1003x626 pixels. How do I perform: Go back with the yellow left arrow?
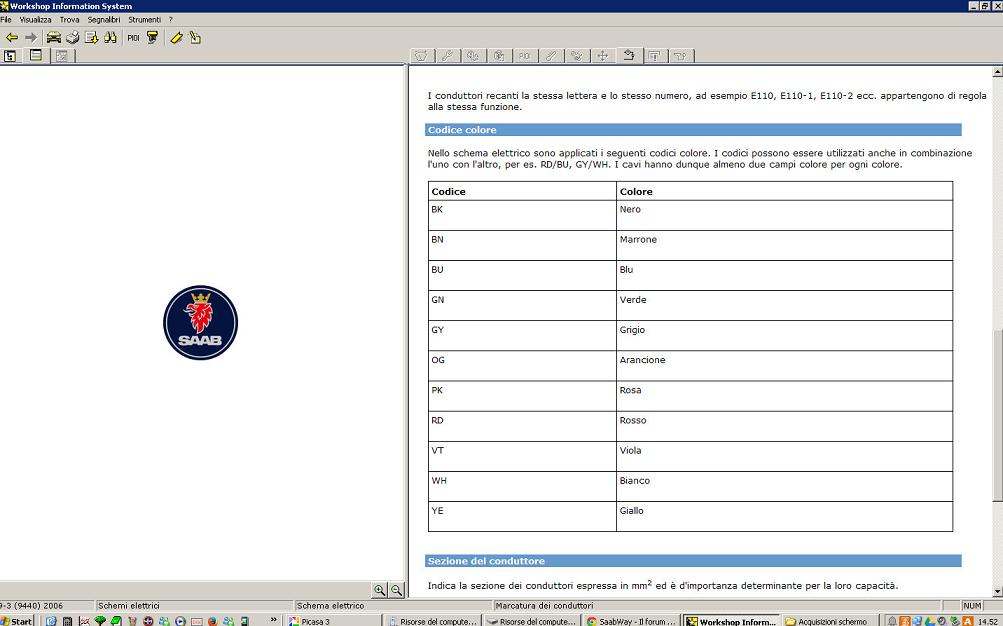coord(12,38)
